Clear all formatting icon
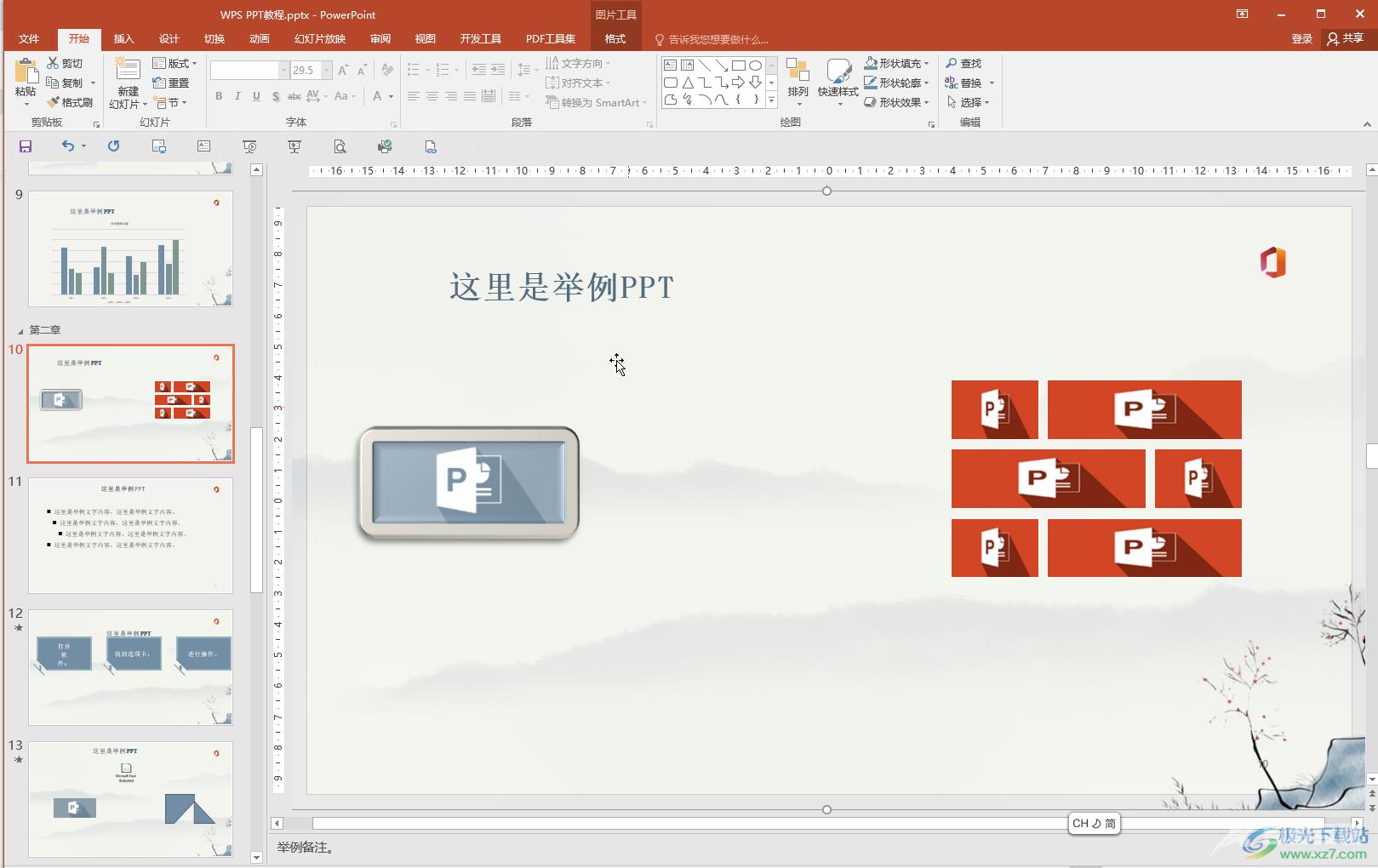The image size is (1378, 868). coord(387,70)
